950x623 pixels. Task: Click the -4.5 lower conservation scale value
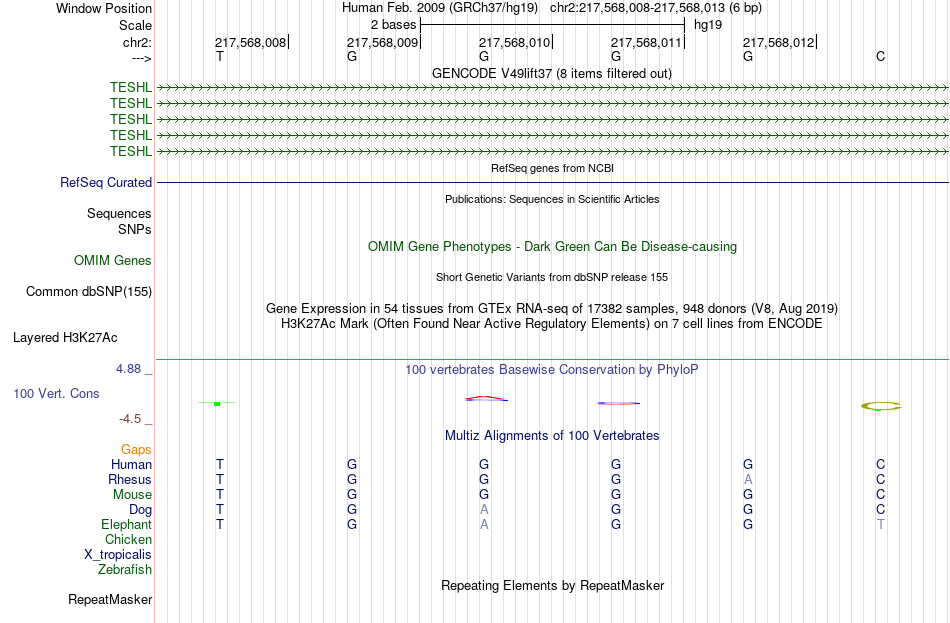(130, 419)
